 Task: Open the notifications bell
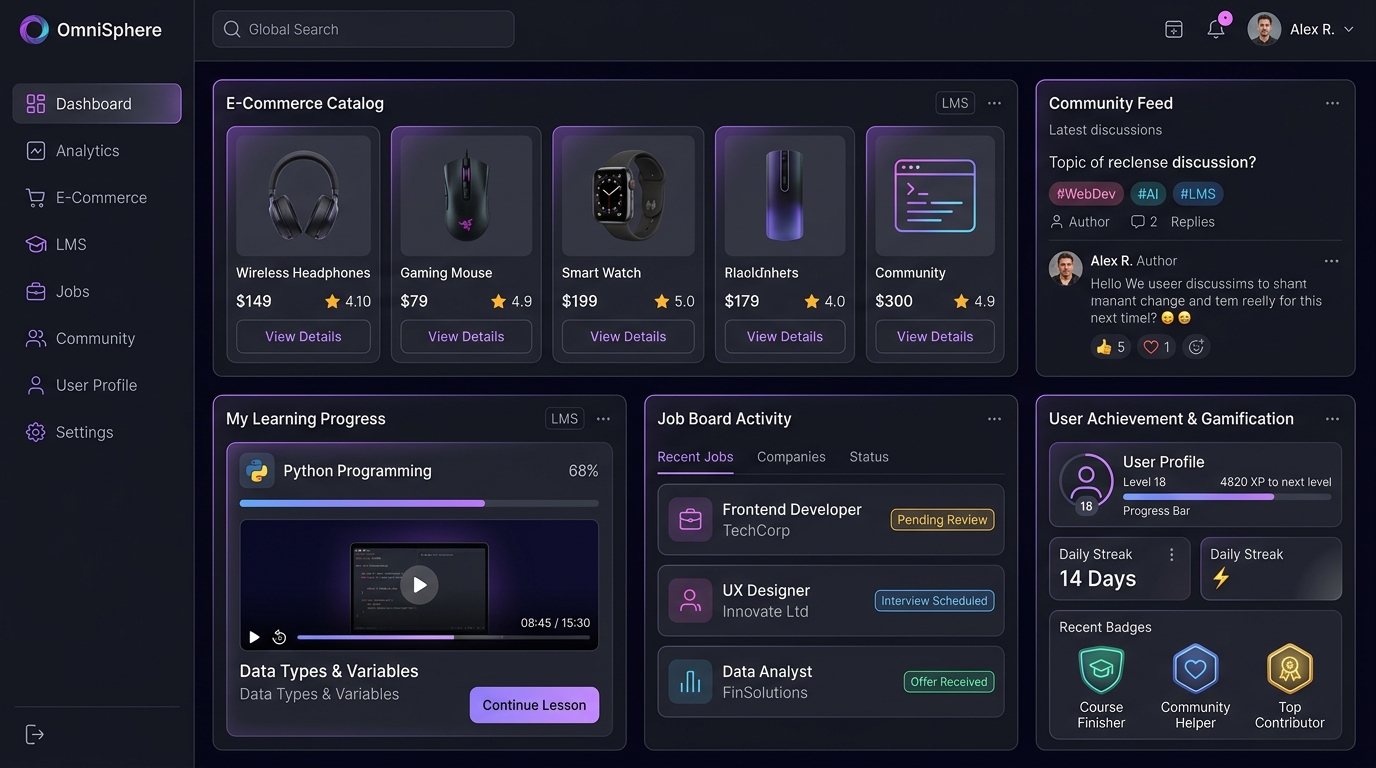1216,29
